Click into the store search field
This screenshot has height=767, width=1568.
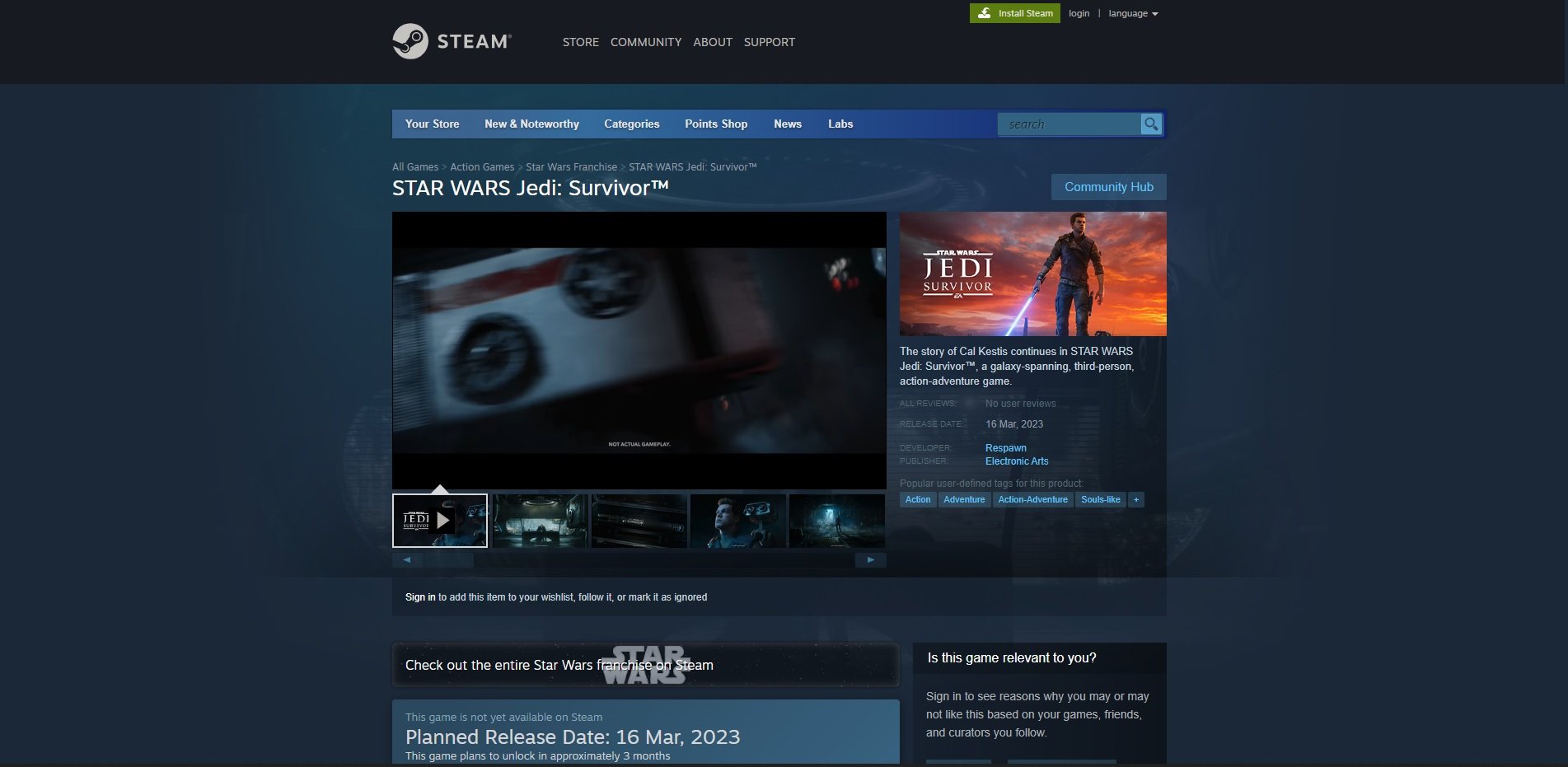point(1070,124)
